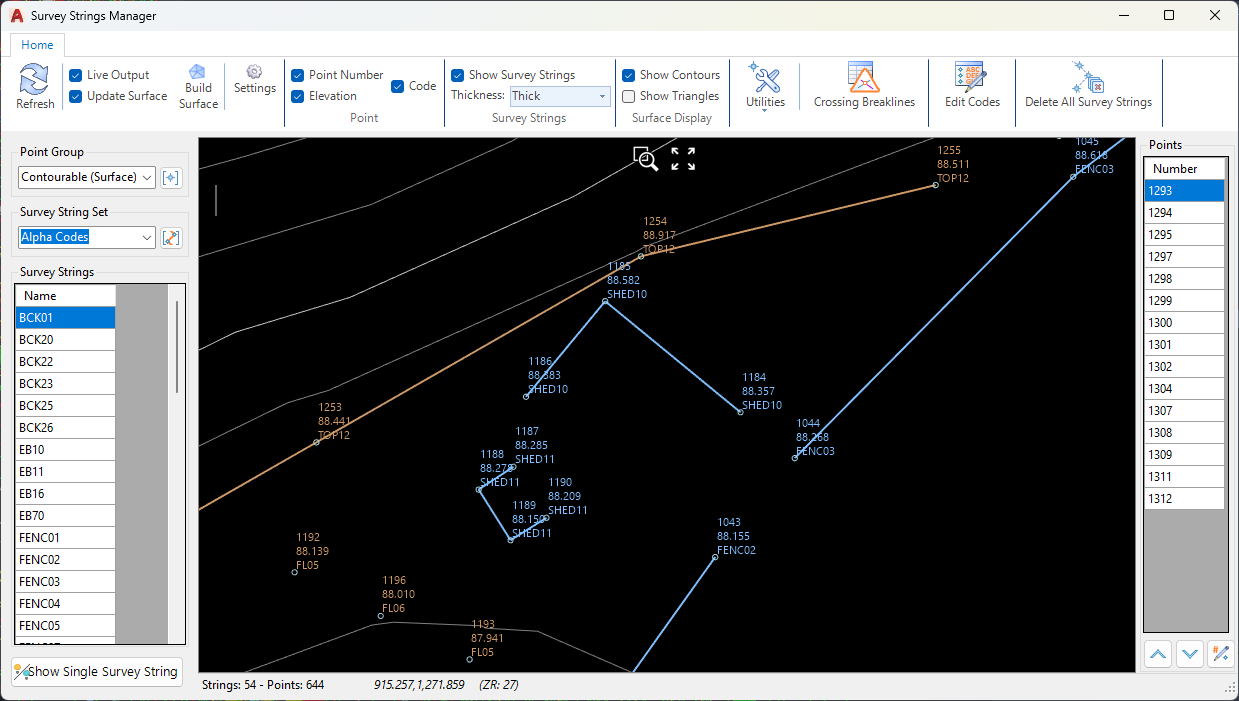Screen dimensions: 1239x701
Task: Click the Number column header
Action: coord(1185,169)
